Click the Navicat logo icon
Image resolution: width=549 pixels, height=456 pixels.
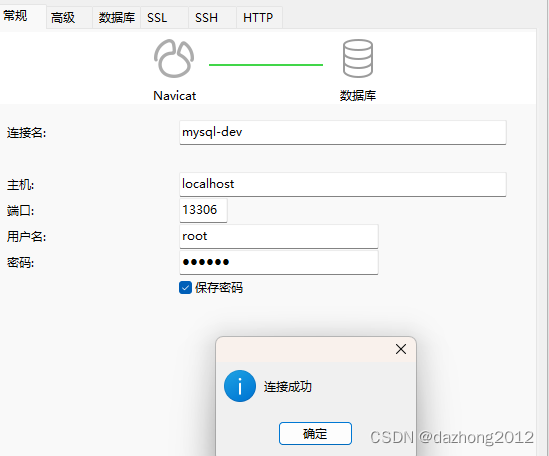(174, 58)
